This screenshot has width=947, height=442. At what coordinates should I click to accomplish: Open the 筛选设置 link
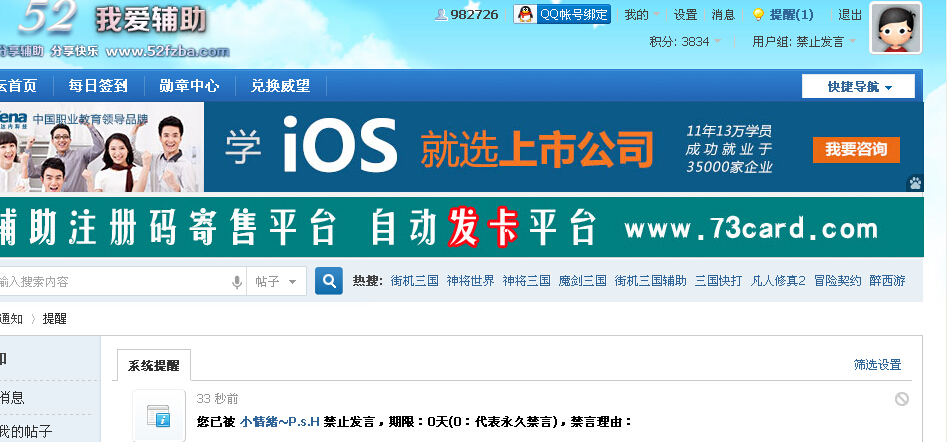click(877, 365)
